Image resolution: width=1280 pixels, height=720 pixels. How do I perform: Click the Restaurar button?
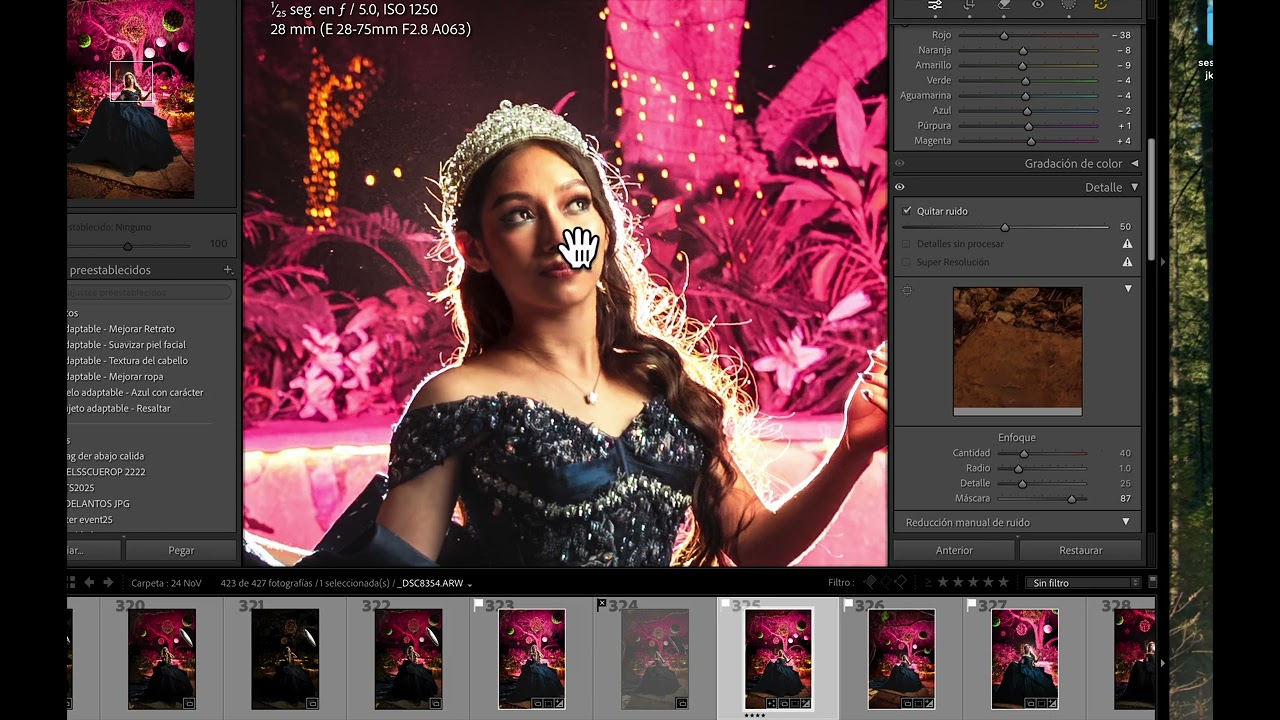[1080, 550]
